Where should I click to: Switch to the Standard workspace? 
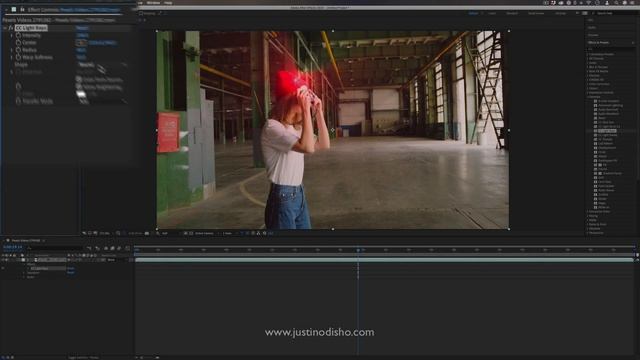[x=512, y=13]
